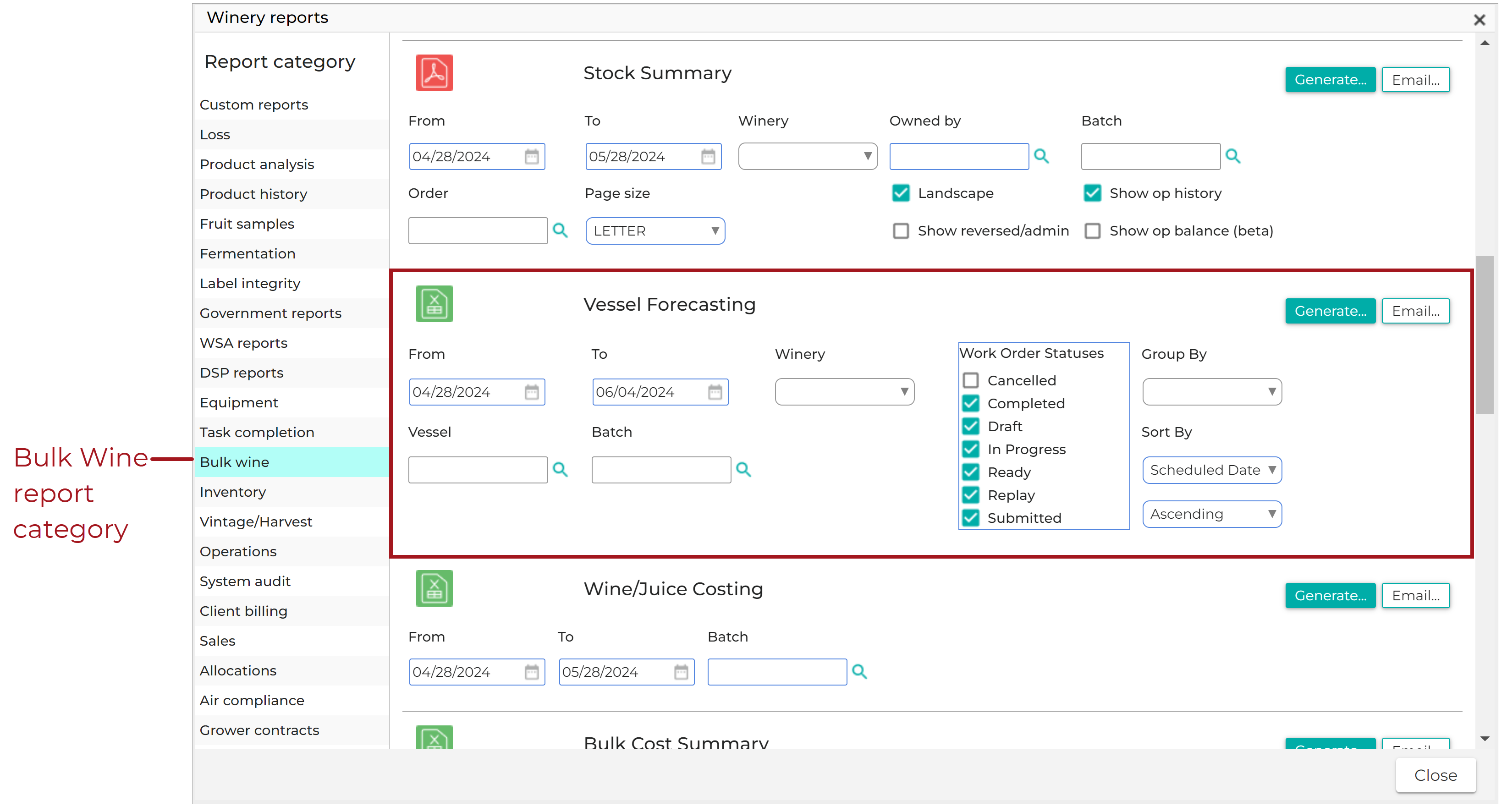Viewport: 1507px width, 812px height.
Task: Click the Wine/Juice Costing spreadsheet icon
Action: tap(434, 588)
